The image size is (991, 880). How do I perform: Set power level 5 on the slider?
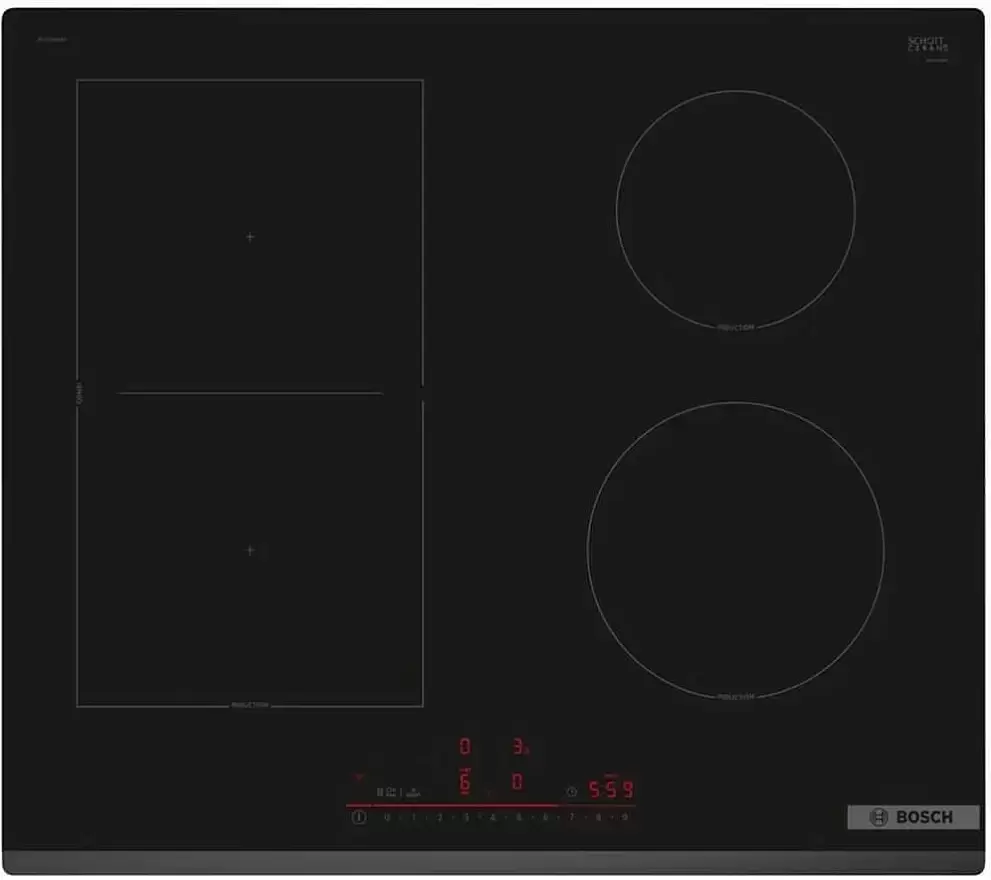click(x=518, y=815)
